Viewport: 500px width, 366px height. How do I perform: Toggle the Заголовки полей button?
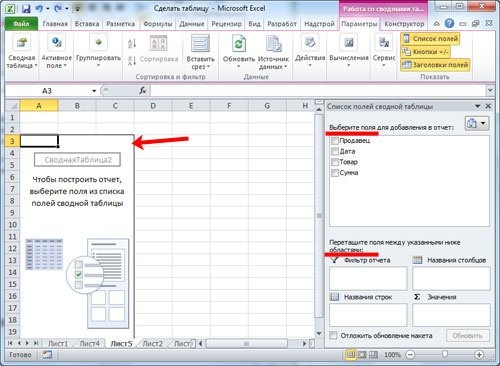[435, 65]
